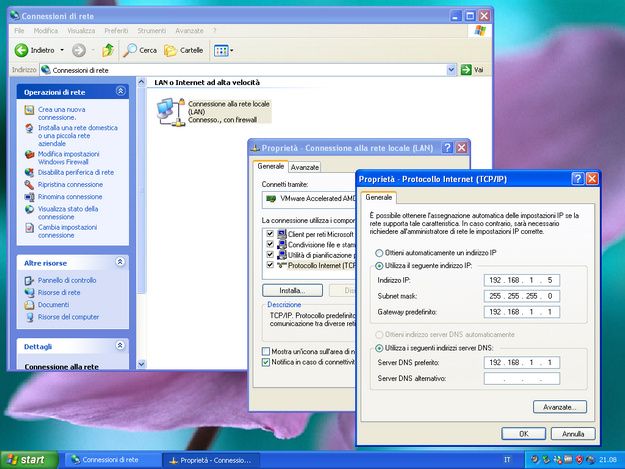Switch to Avanzate tab in LAN properties
The image size is (625, 469).
[305, 167]
